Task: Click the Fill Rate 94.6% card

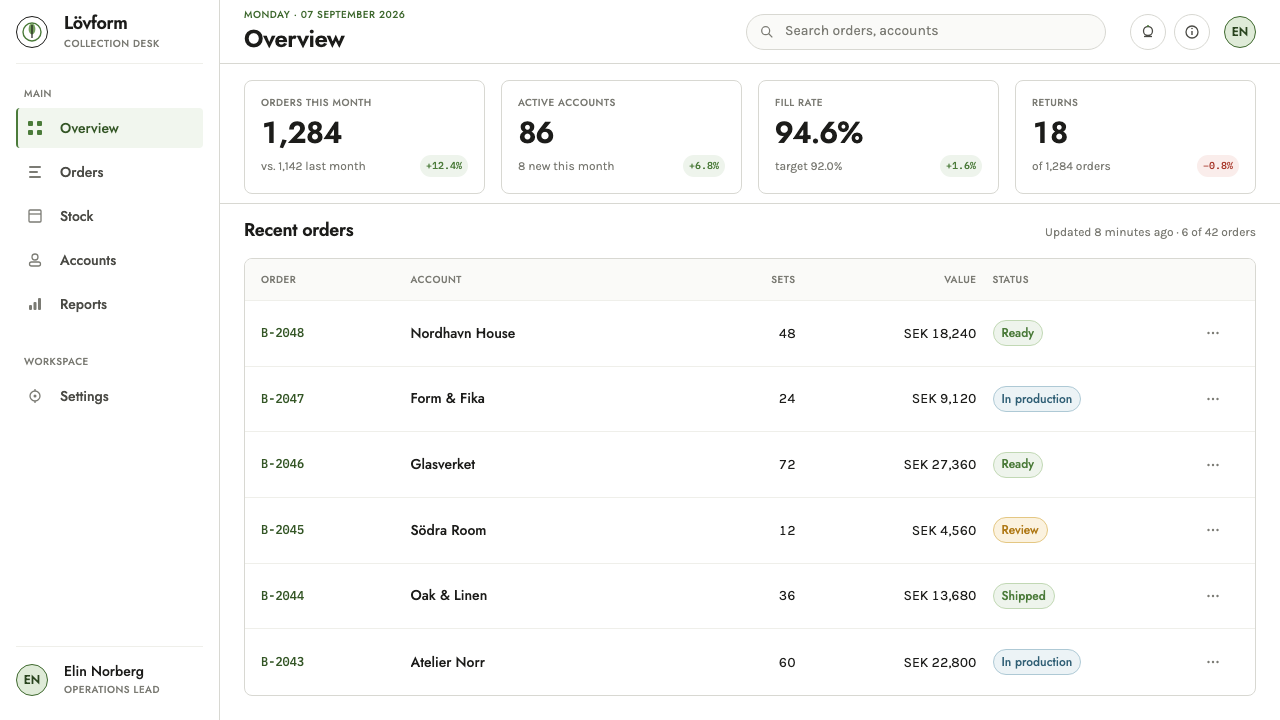Action: (x=878, y=137)
